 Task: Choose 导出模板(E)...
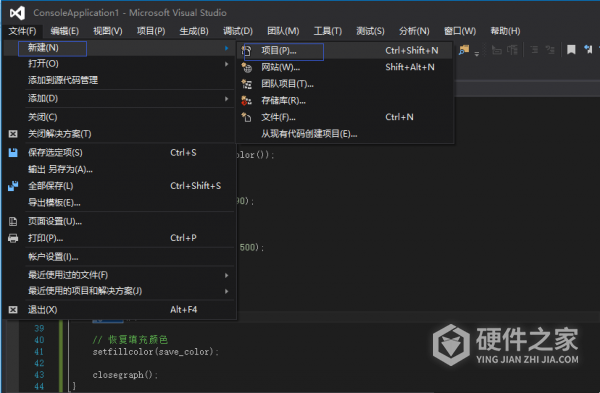pos(119,203)
